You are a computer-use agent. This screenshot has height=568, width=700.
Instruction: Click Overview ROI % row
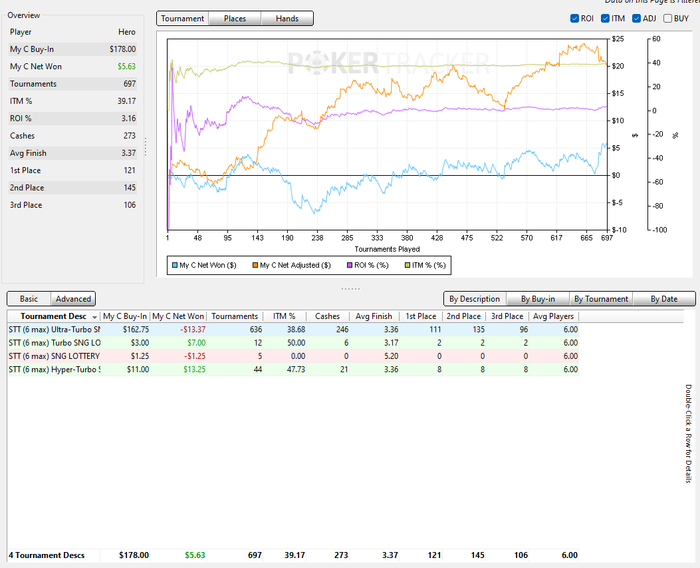pos(73,118)
